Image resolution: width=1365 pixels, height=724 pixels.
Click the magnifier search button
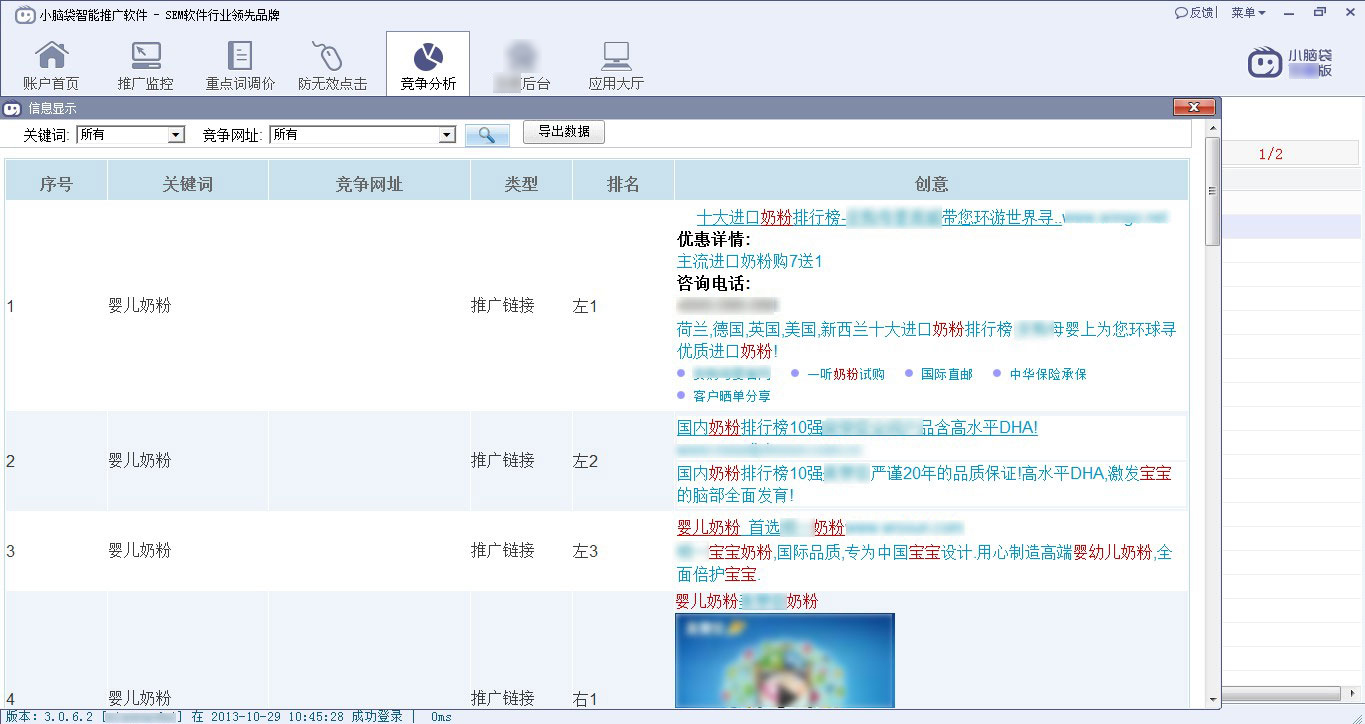tap(487, 134)
